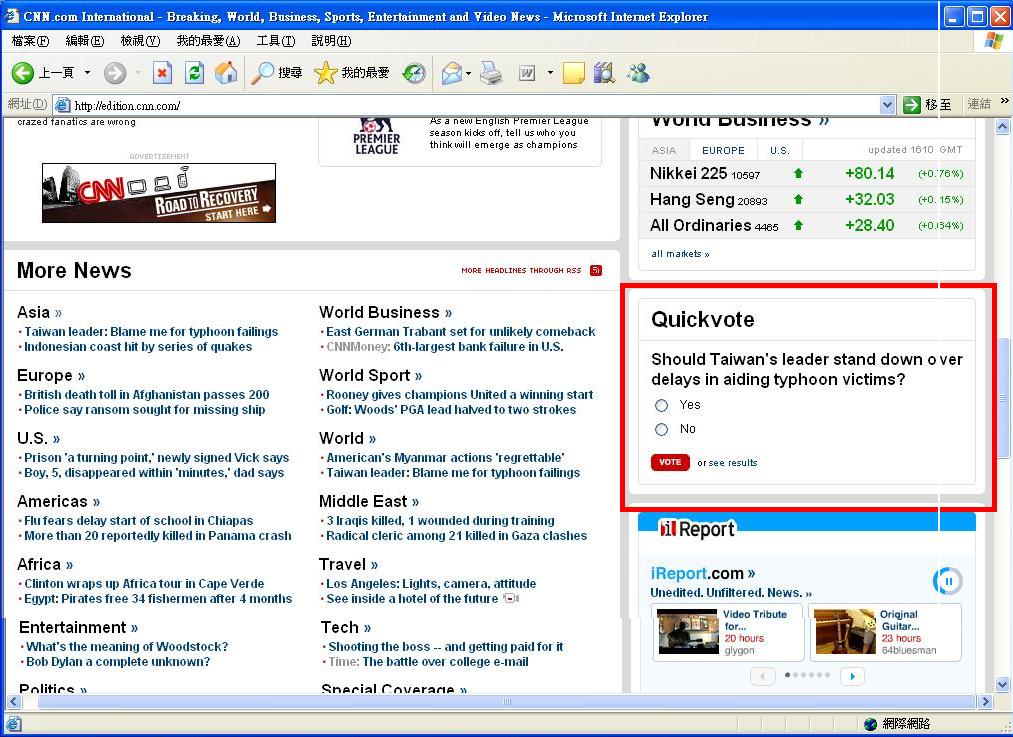Screen dimensions: 1013x737
Task: Open the 檢視 (View) menu
Action: click(140, 41)
